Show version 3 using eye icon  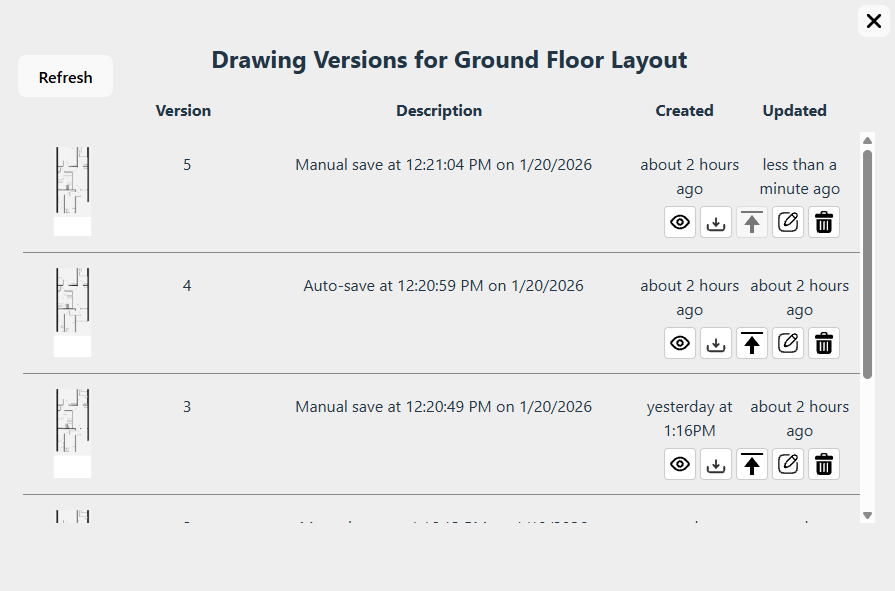click(680, 464)
